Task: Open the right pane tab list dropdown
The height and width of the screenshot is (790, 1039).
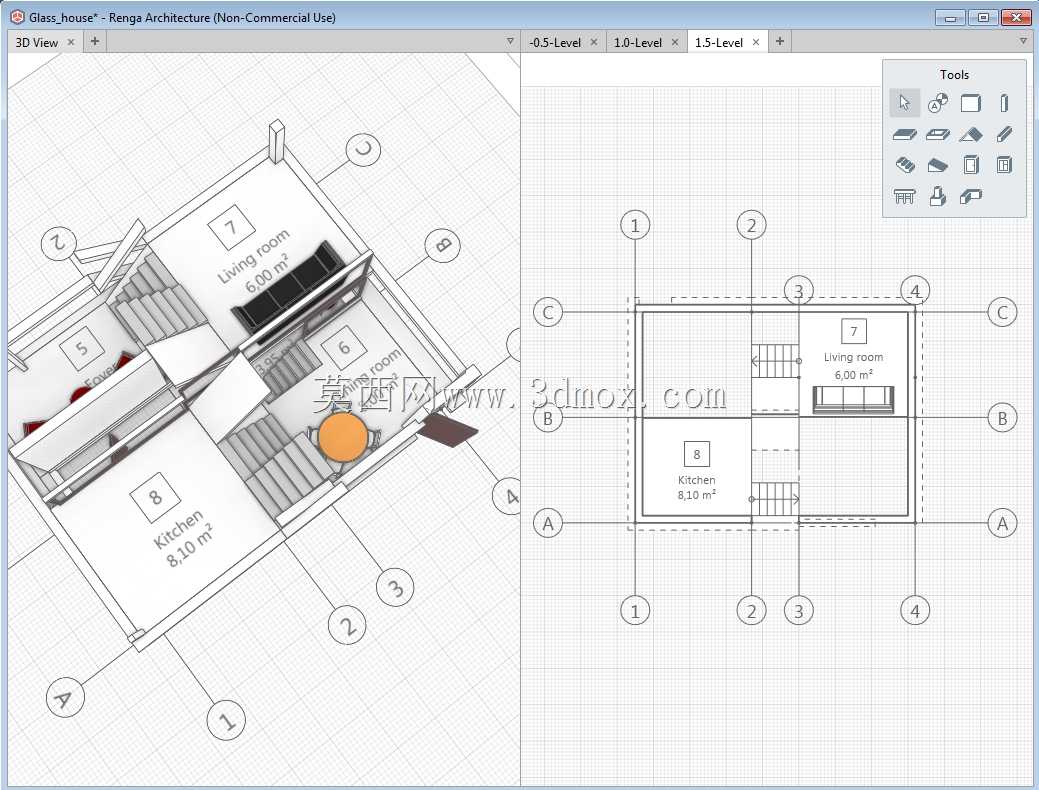Action: (x=1022, y=41)
